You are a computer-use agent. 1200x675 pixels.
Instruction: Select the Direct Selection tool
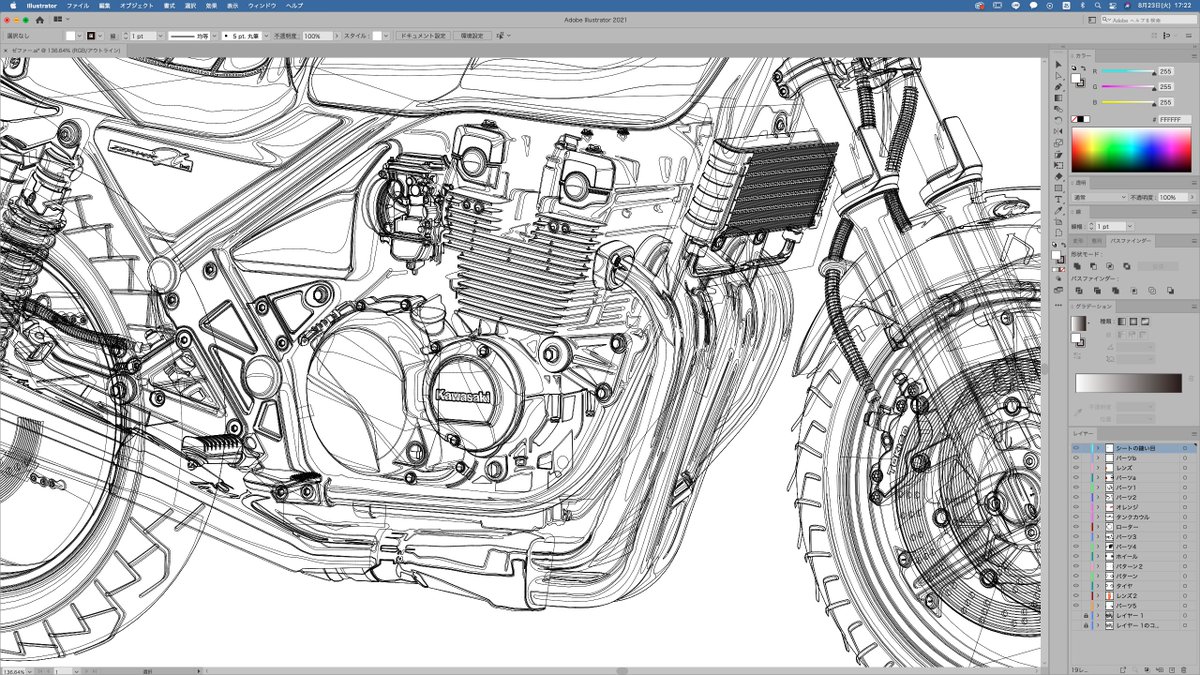tap(1058, 76)
